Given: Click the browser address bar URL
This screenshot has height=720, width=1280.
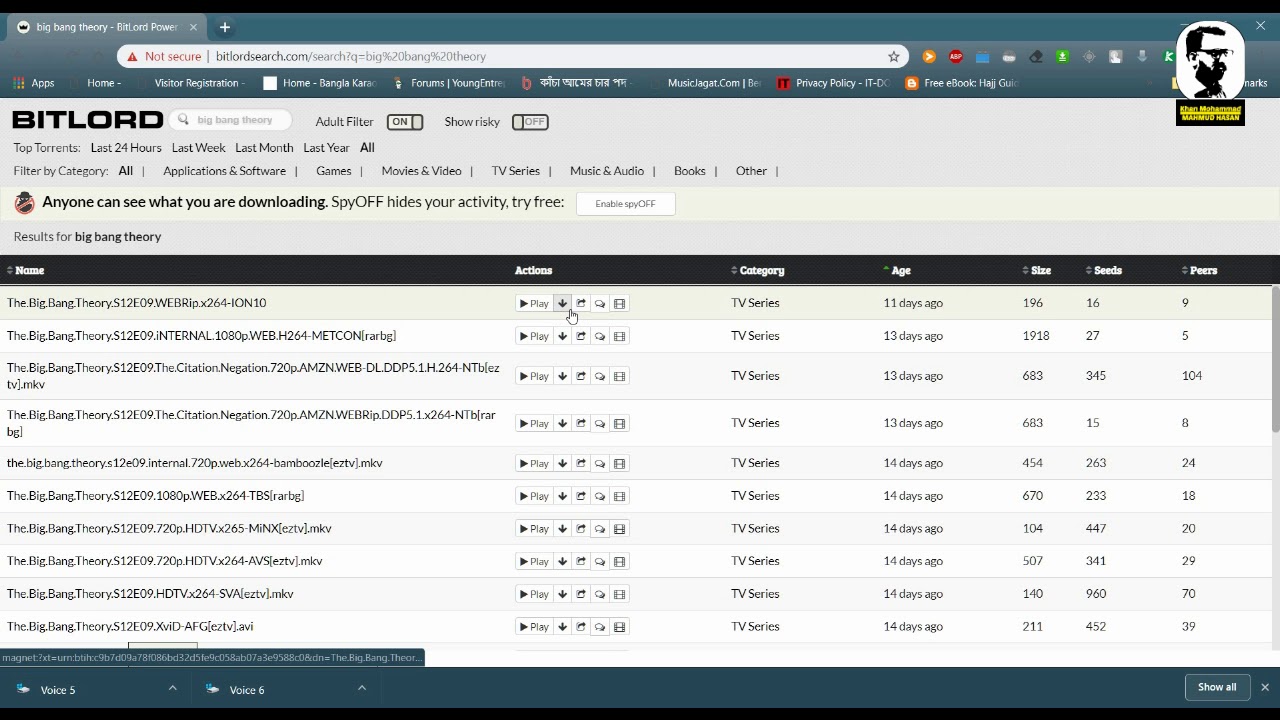Looking at the screenshot, I should click(351, 57).
